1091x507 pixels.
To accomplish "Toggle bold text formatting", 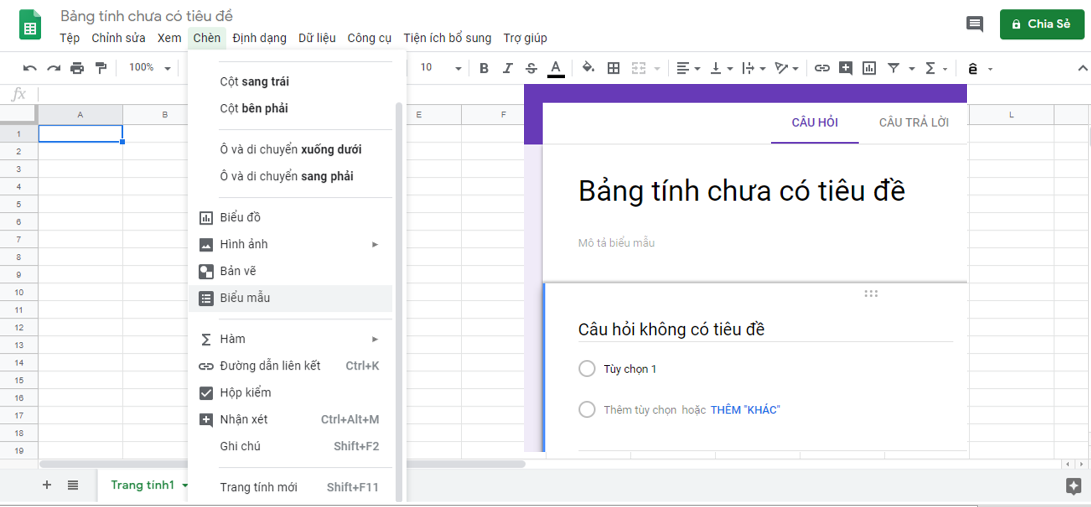I will click(x=484, y=68).
